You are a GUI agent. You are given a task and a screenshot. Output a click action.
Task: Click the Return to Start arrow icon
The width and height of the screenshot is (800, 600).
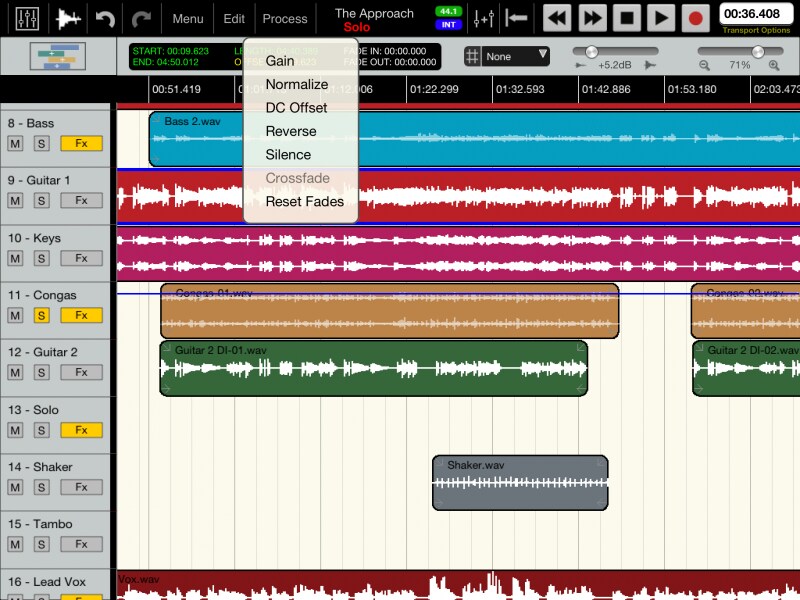click(x=517, y=18)
